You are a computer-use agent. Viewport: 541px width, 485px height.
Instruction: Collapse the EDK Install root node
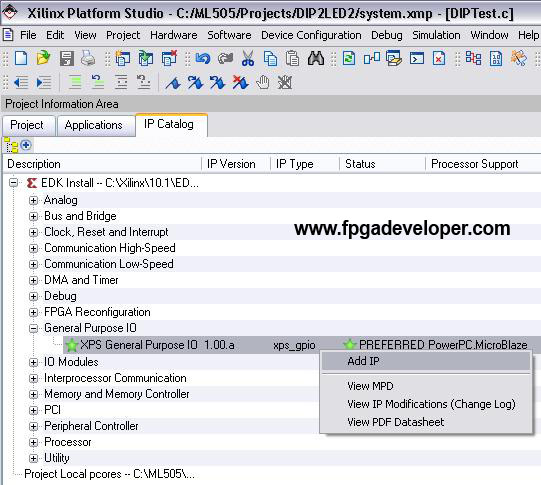click(x=13, y=182)
